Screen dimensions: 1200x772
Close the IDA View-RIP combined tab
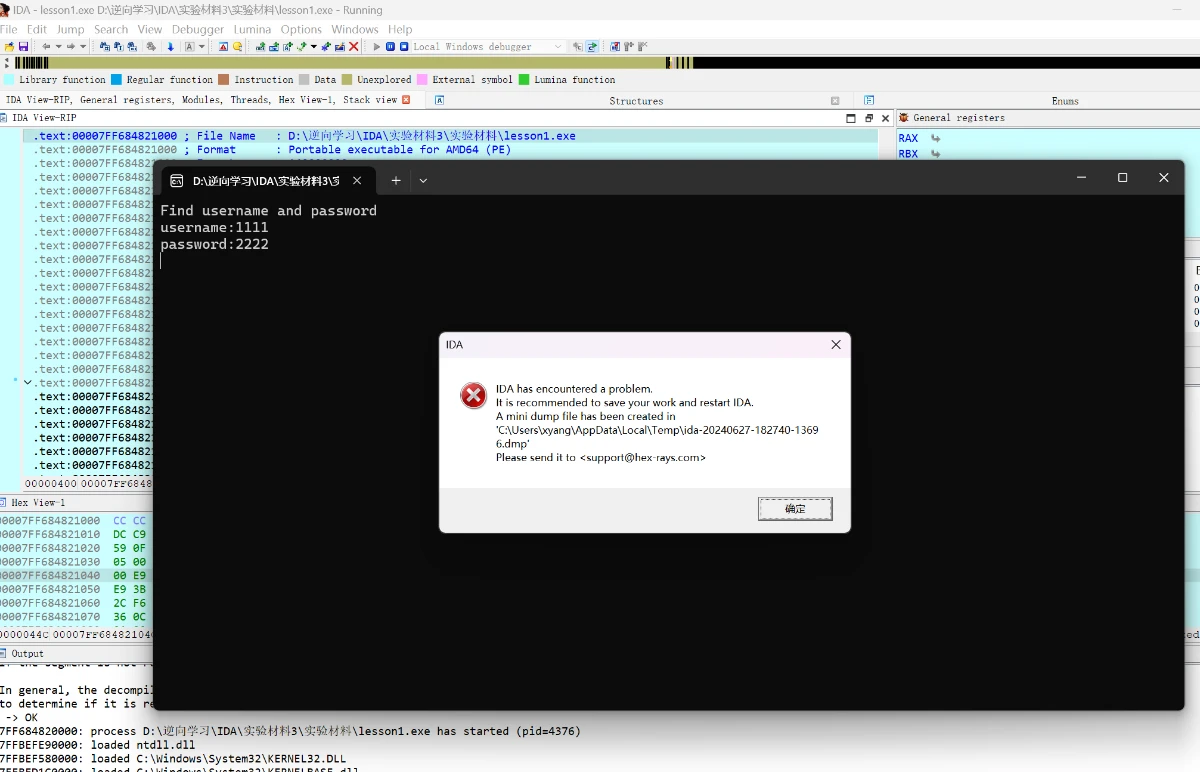(406, 100)
